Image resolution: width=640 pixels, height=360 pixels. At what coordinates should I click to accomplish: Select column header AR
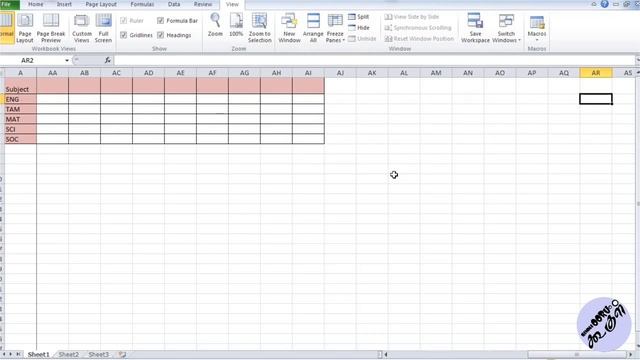pyautogui.click(x=596, y=73)
